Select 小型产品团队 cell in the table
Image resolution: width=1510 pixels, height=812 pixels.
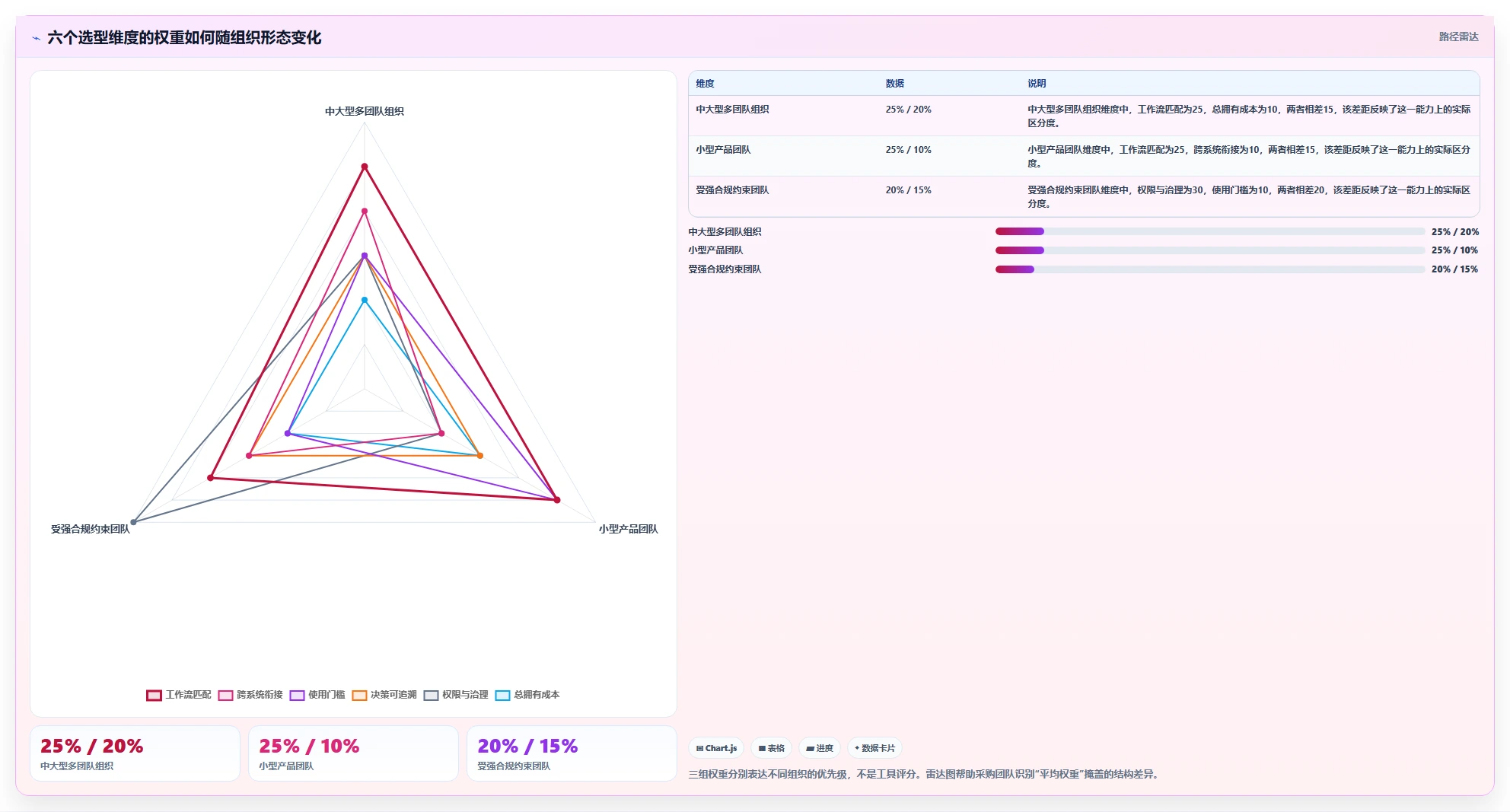(x=723, y=150)
